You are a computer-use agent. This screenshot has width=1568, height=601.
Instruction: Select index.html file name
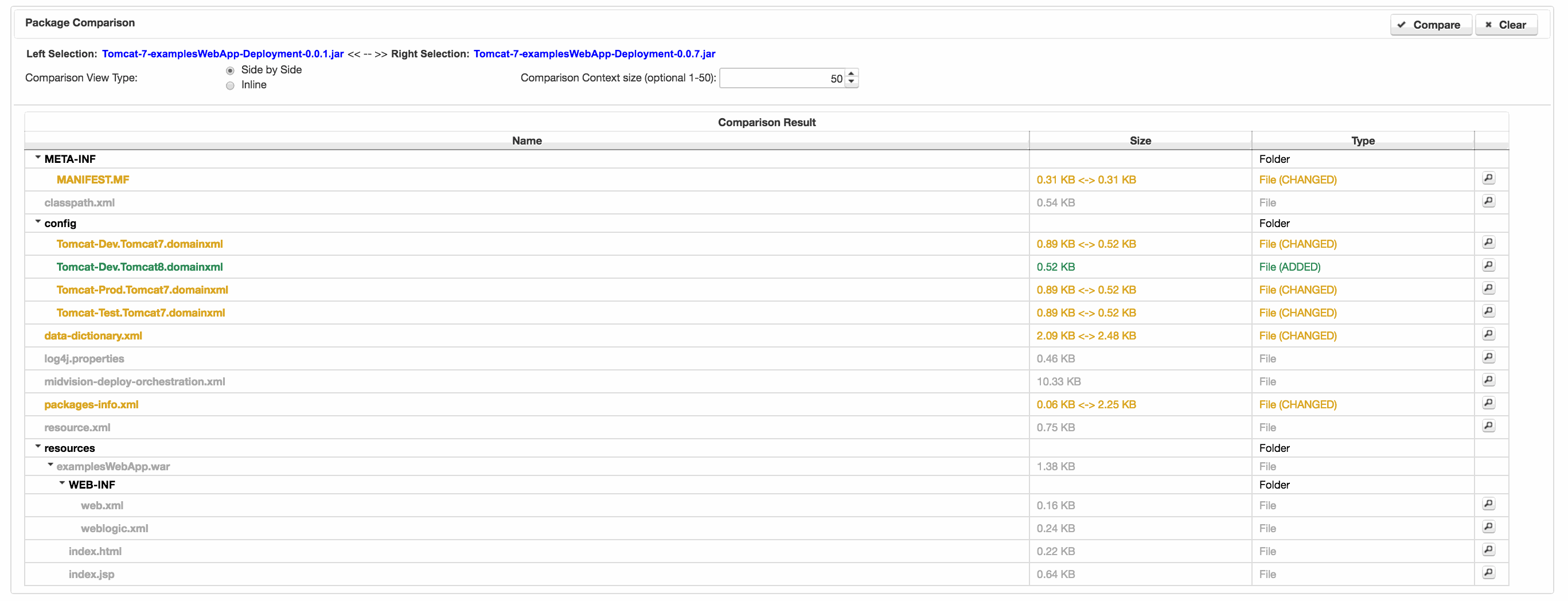pyautogui.click(x=95, y=552)
